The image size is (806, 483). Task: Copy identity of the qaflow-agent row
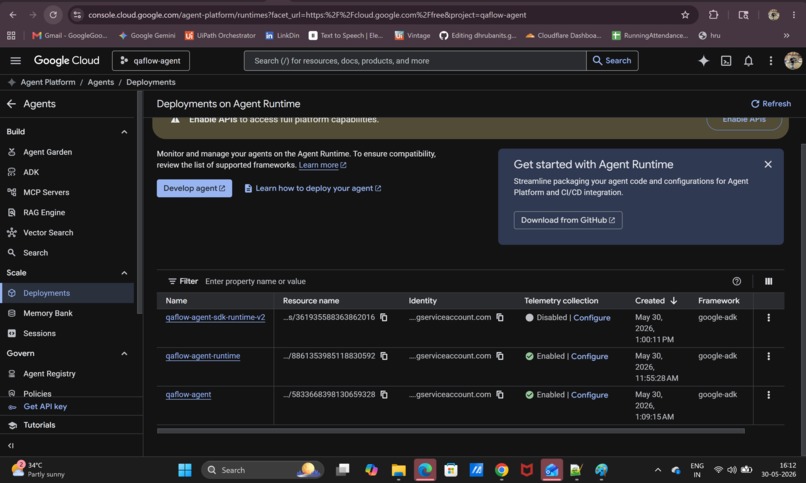(500, 395)
